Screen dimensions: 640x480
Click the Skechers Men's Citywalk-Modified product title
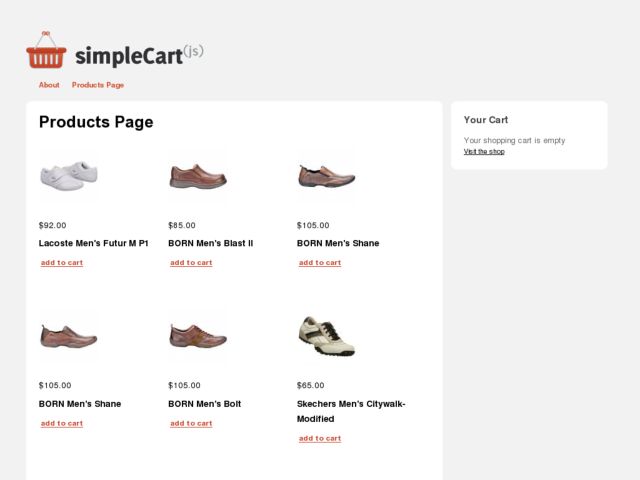(x=351, y=411)
